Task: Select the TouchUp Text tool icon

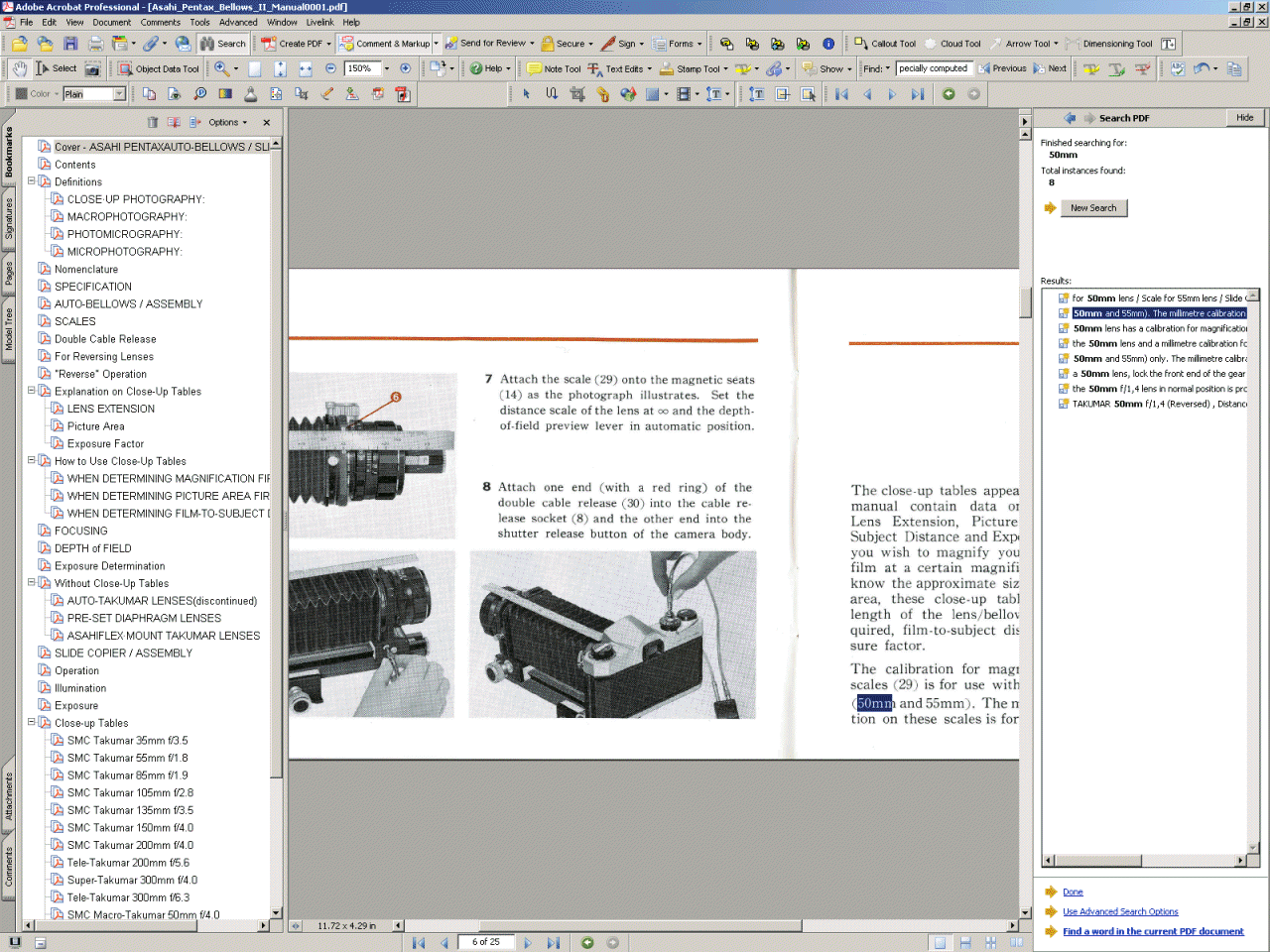Action: pos(757,94)
